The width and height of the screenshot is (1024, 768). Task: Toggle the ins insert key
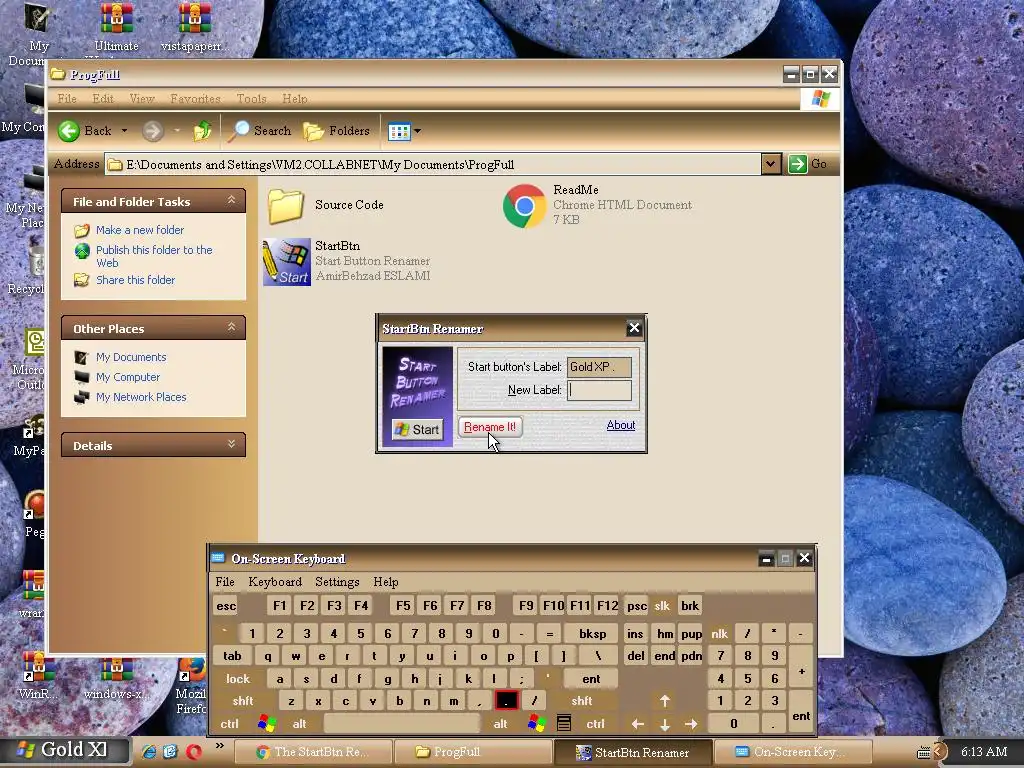(x=635, y=633)
